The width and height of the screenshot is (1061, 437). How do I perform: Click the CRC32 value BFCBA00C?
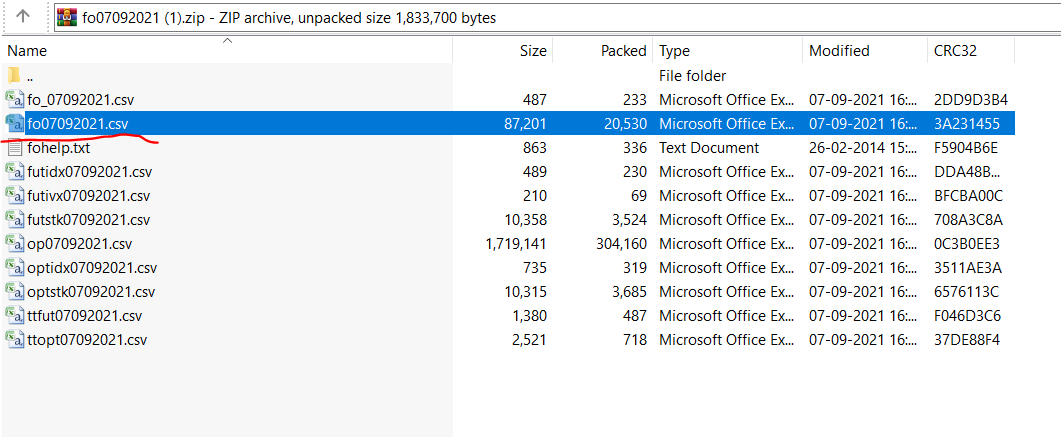[969, 196]
